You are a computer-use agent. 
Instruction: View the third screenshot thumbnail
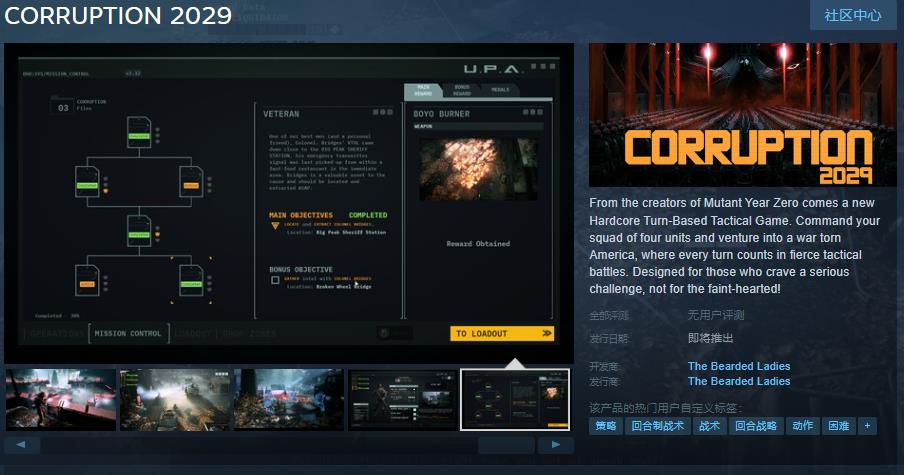288,399
